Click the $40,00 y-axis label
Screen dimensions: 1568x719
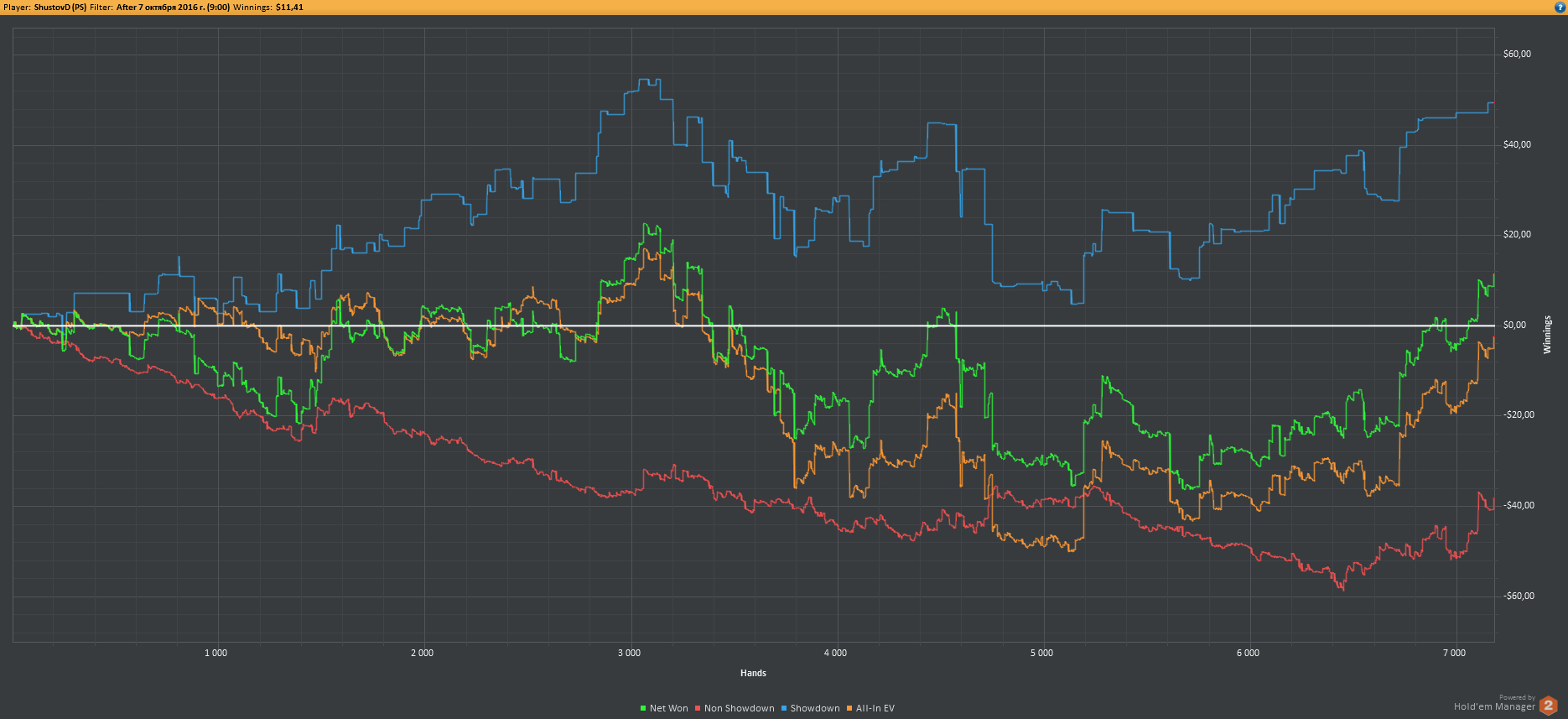(1517, 144)
